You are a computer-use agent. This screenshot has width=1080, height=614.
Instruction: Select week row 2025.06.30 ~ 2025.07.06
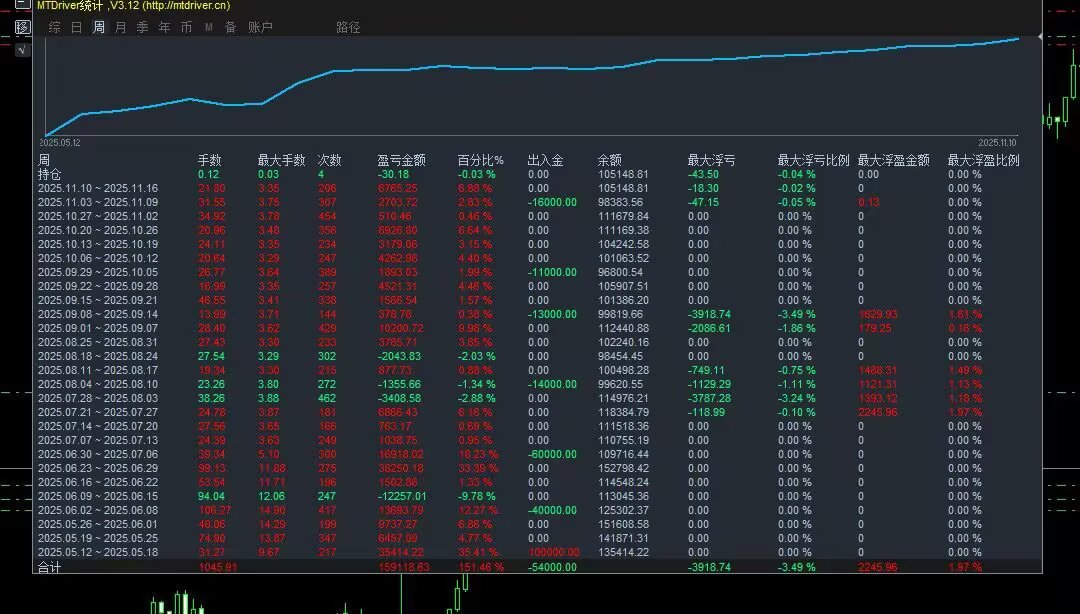pos(98,454)
